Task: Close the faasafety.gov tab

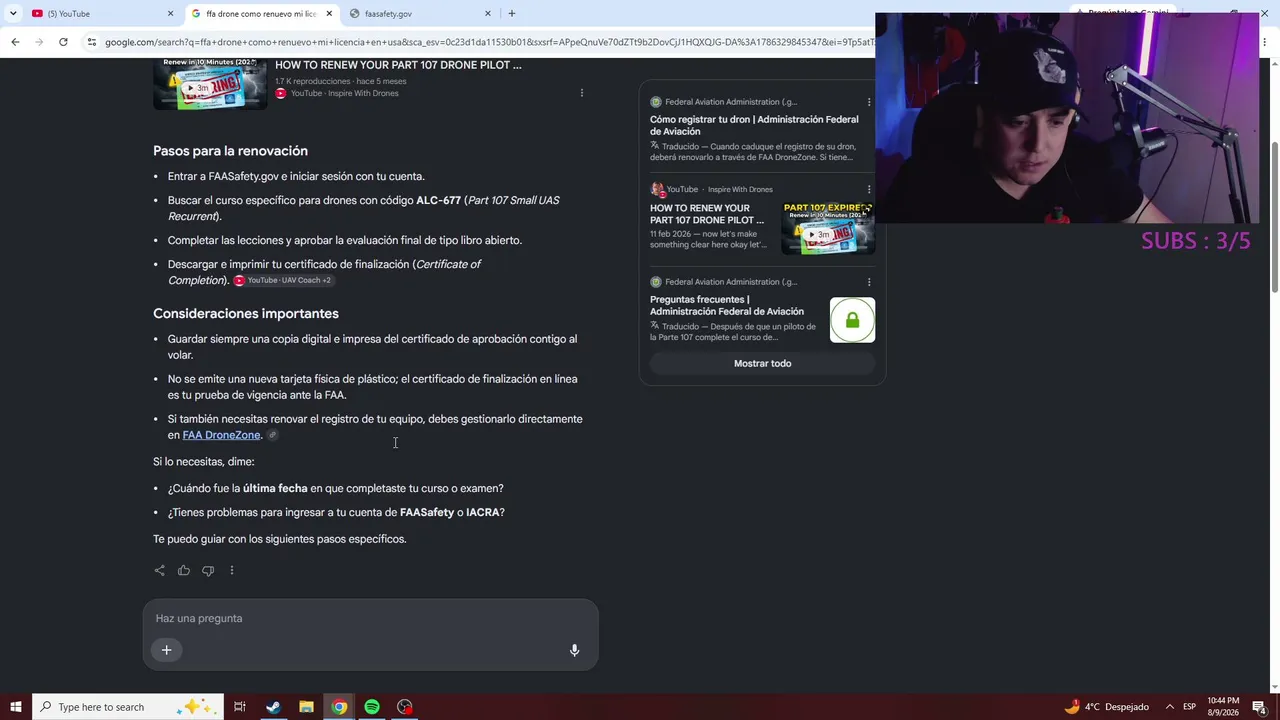Action: 488,13
